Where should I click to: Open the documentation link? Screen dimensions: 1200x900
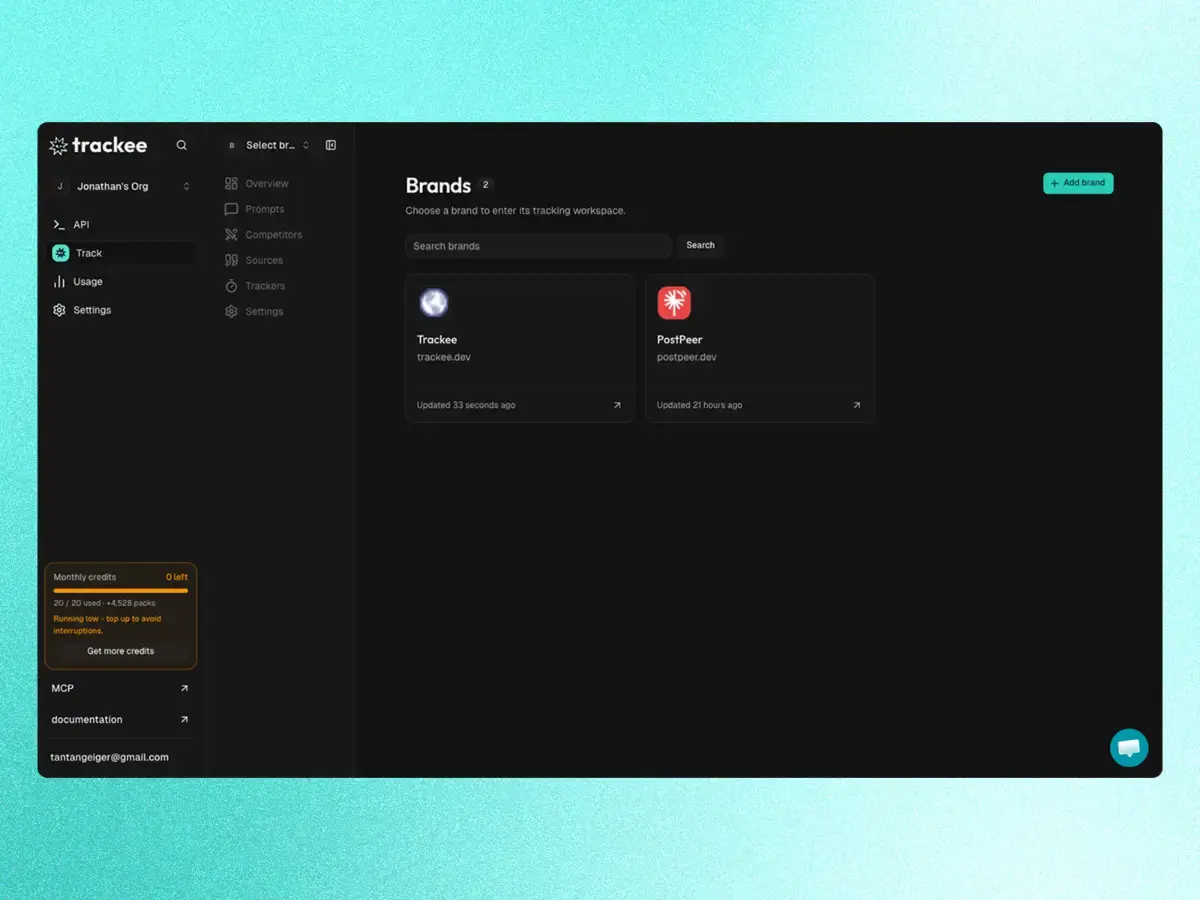pos(121,719)
